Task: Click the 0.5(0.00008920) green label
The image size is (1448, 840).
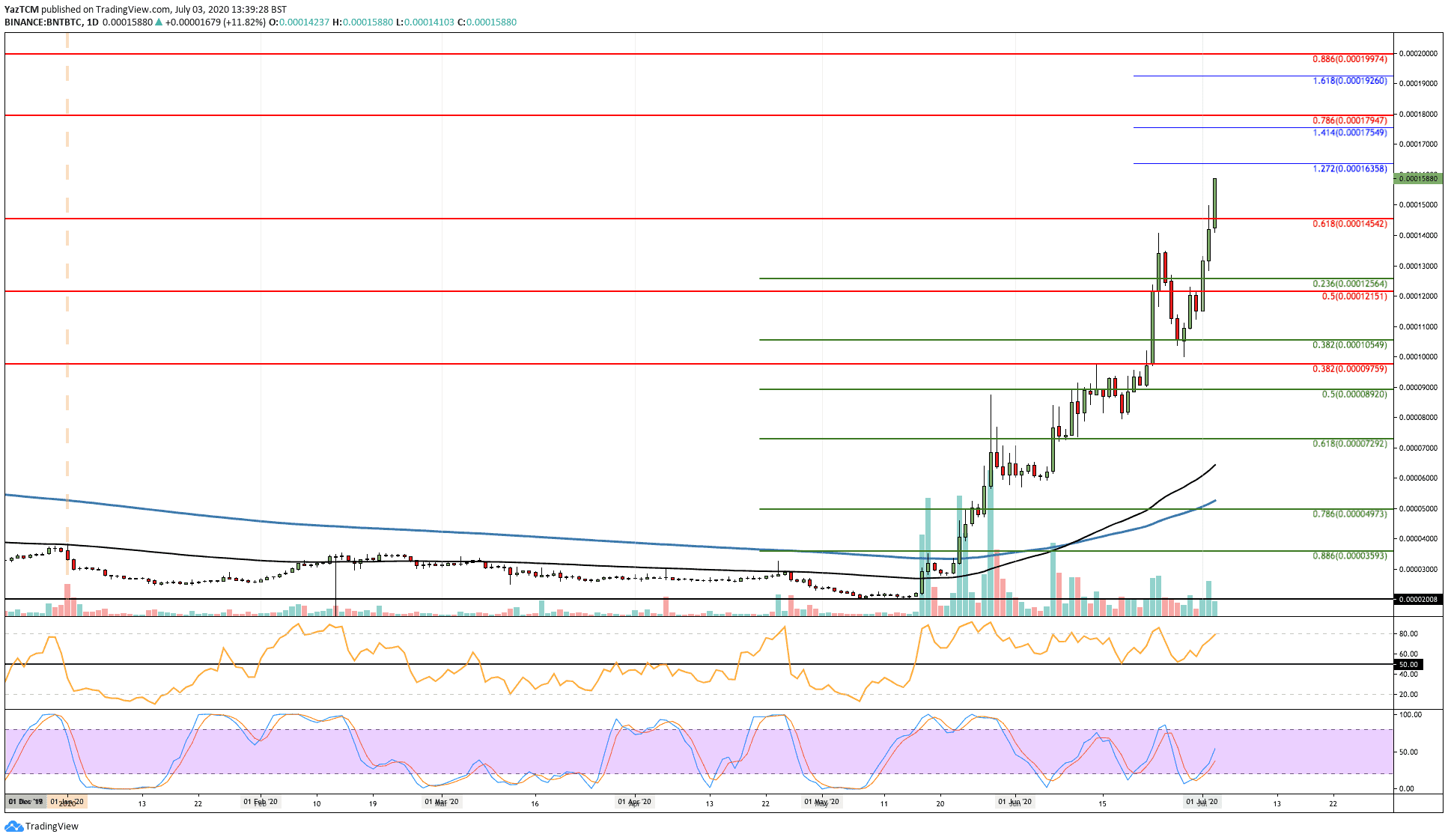Action: pyautogui.click(x=1354, y=395)
